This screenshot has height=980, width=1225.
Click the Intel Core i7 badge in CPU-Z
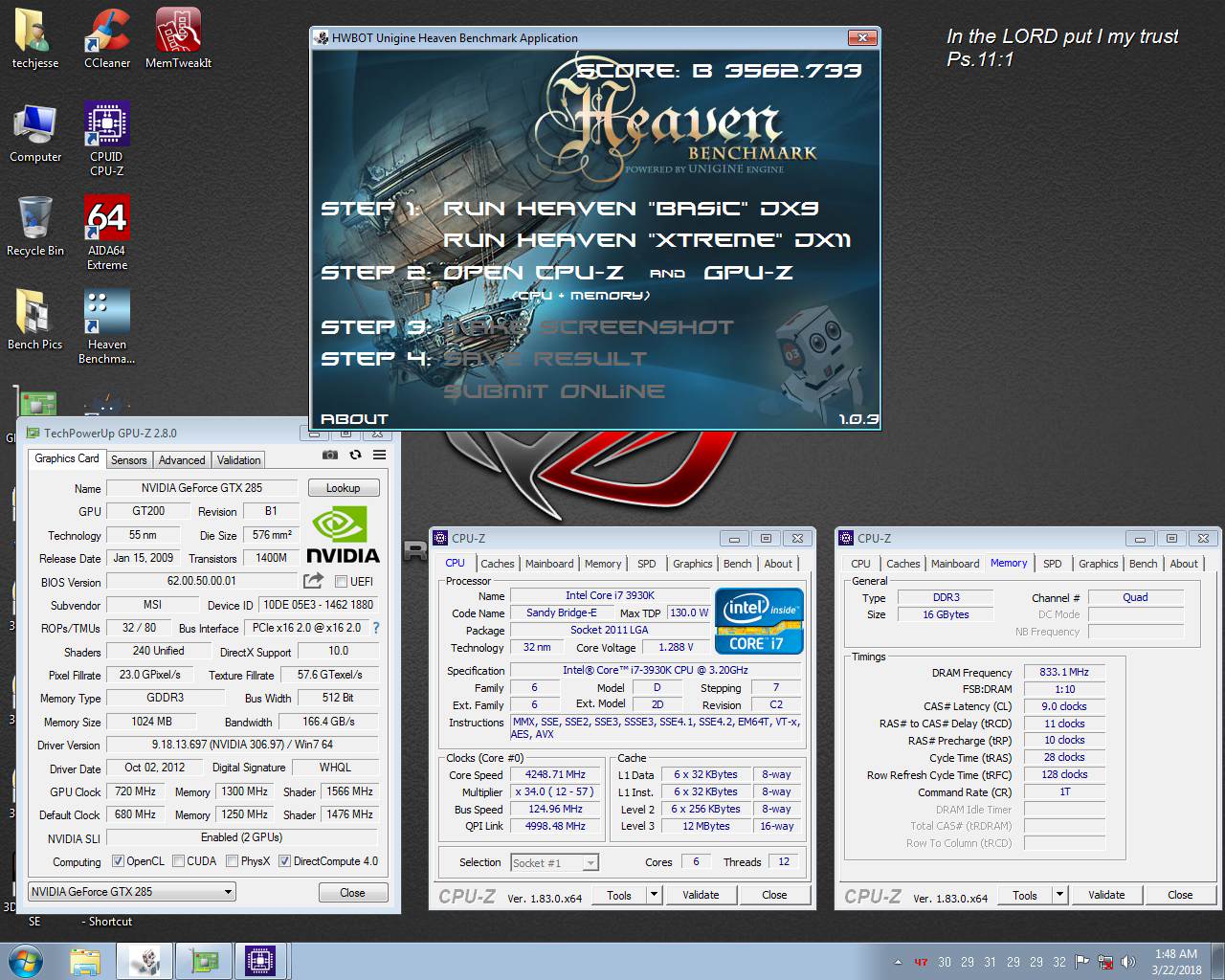pyautogui.click(x=759, y=620)
